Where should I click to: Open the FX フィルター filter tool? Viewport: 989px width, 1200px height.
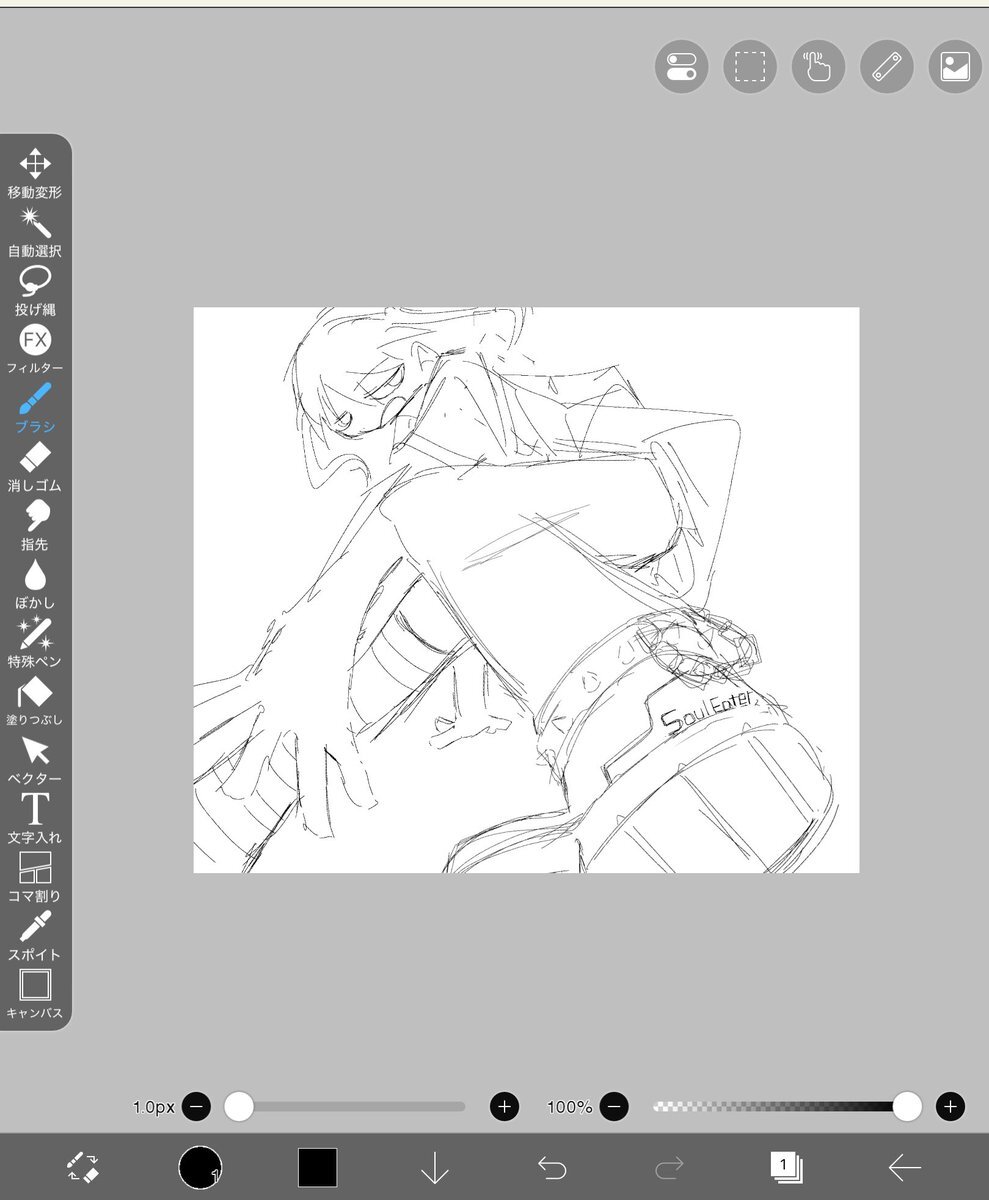coord(35,350)
